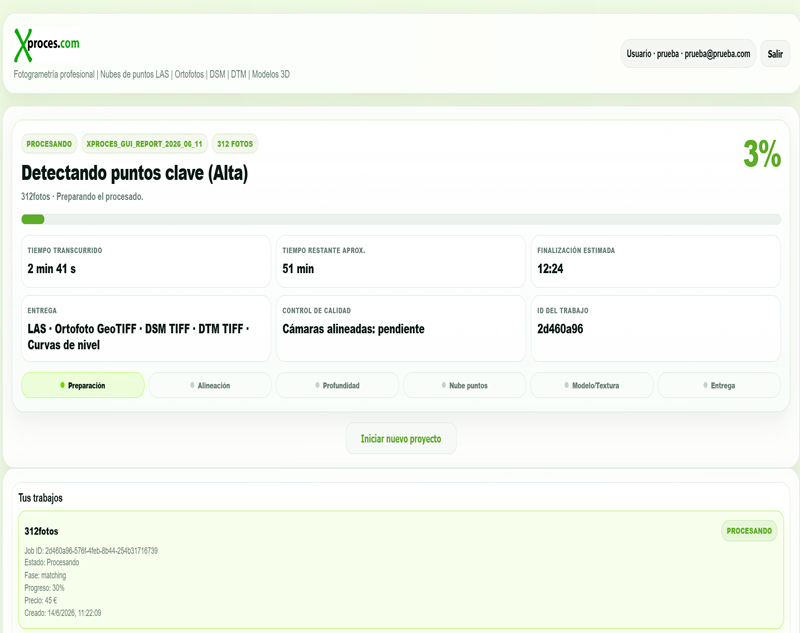The width and height of the screenshot is (800, 633).
Task: Click 312fotos · Preparando el procesado subtitle
Action: click(x=82, y=196)
